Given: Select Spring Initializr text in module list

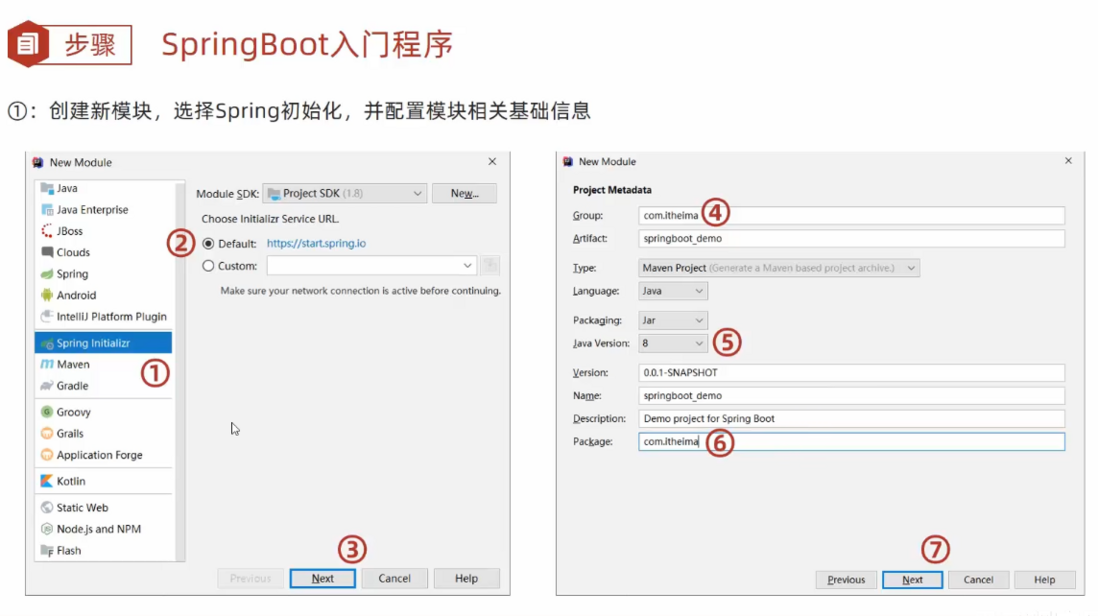Looking at the screenshot, I should point(93,343).
